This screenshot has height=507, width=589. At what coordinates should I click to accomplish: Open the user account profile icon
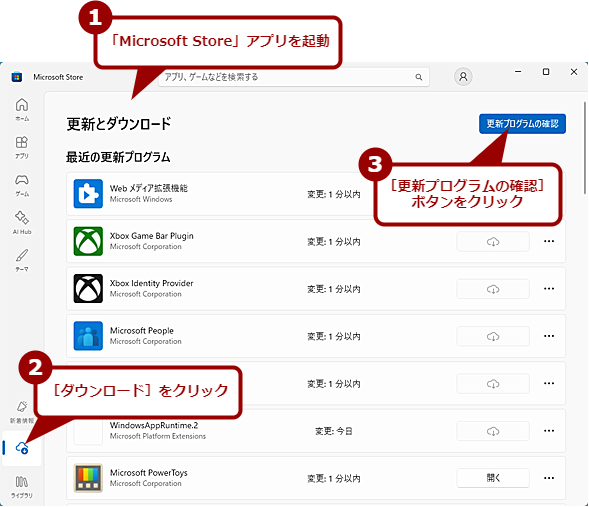point(464,77)
